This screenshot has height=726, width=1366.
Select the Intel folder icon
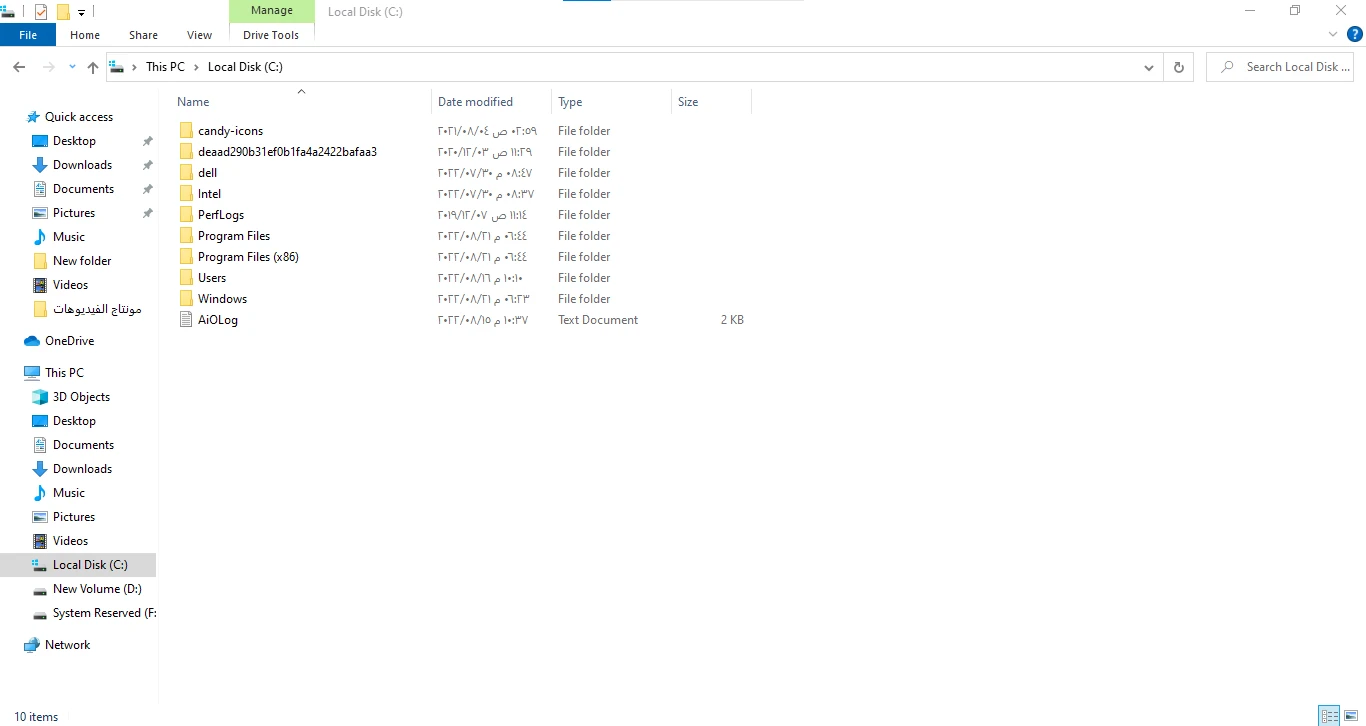click(x=186, y=194)
